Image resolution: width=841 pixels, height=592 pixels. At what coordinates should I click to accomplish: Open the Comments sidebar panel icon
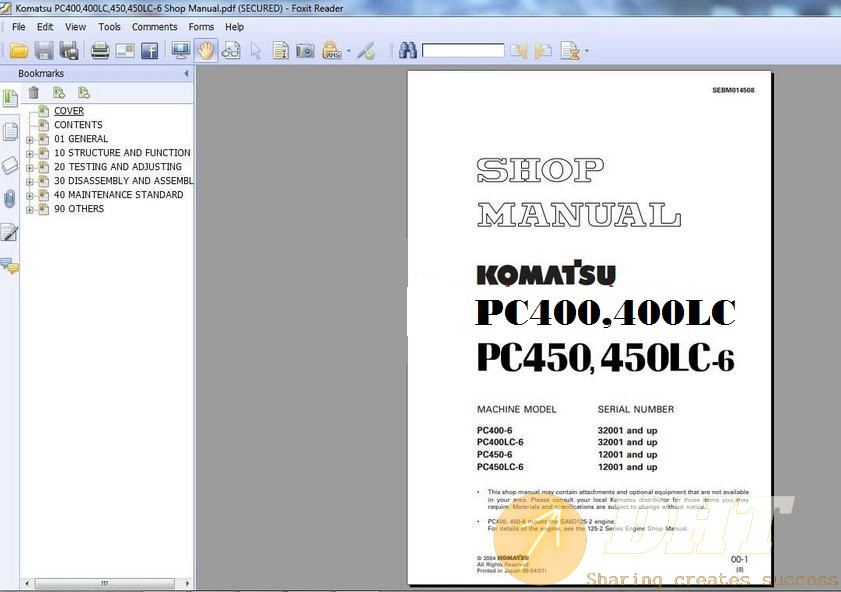click(10, 265)
